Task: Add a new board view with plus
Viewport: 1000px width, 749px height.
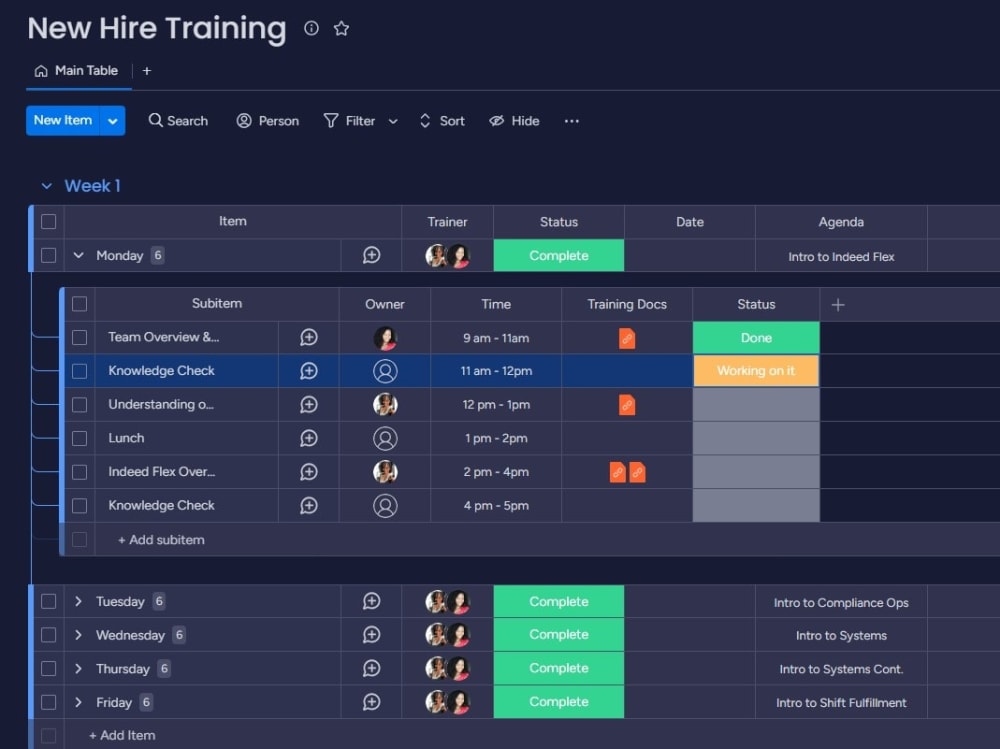Action: coord(147,71)
